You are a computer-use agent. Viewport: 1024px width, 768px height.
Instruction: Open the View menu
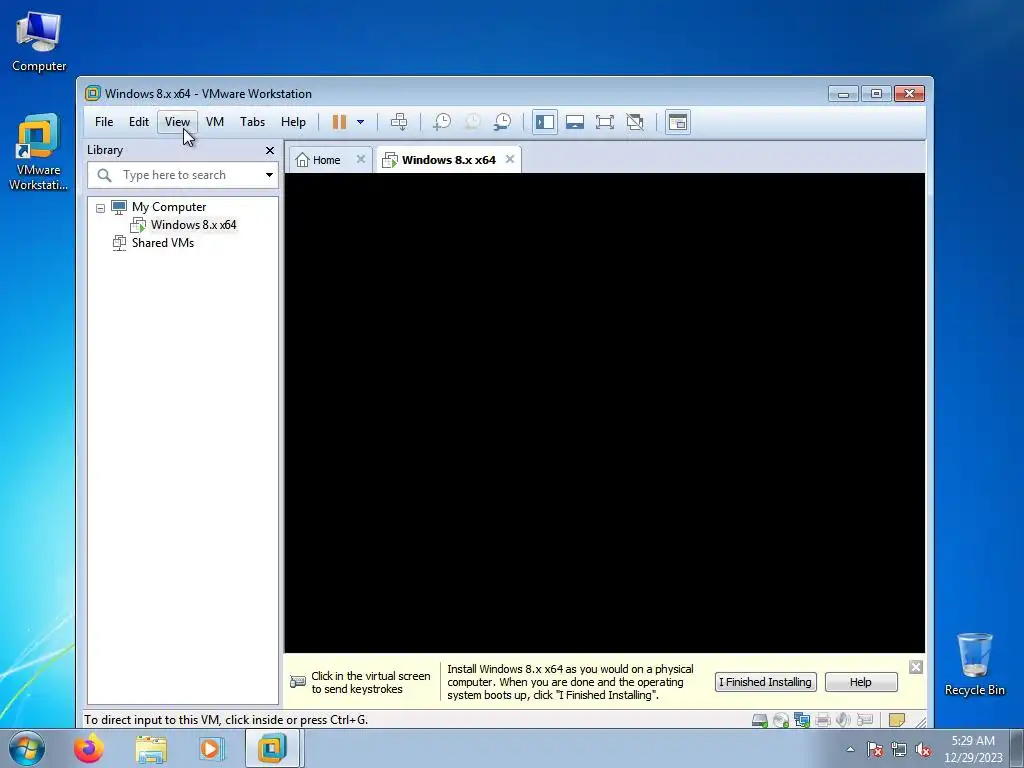pyautogui.click(x=177, y=122)
